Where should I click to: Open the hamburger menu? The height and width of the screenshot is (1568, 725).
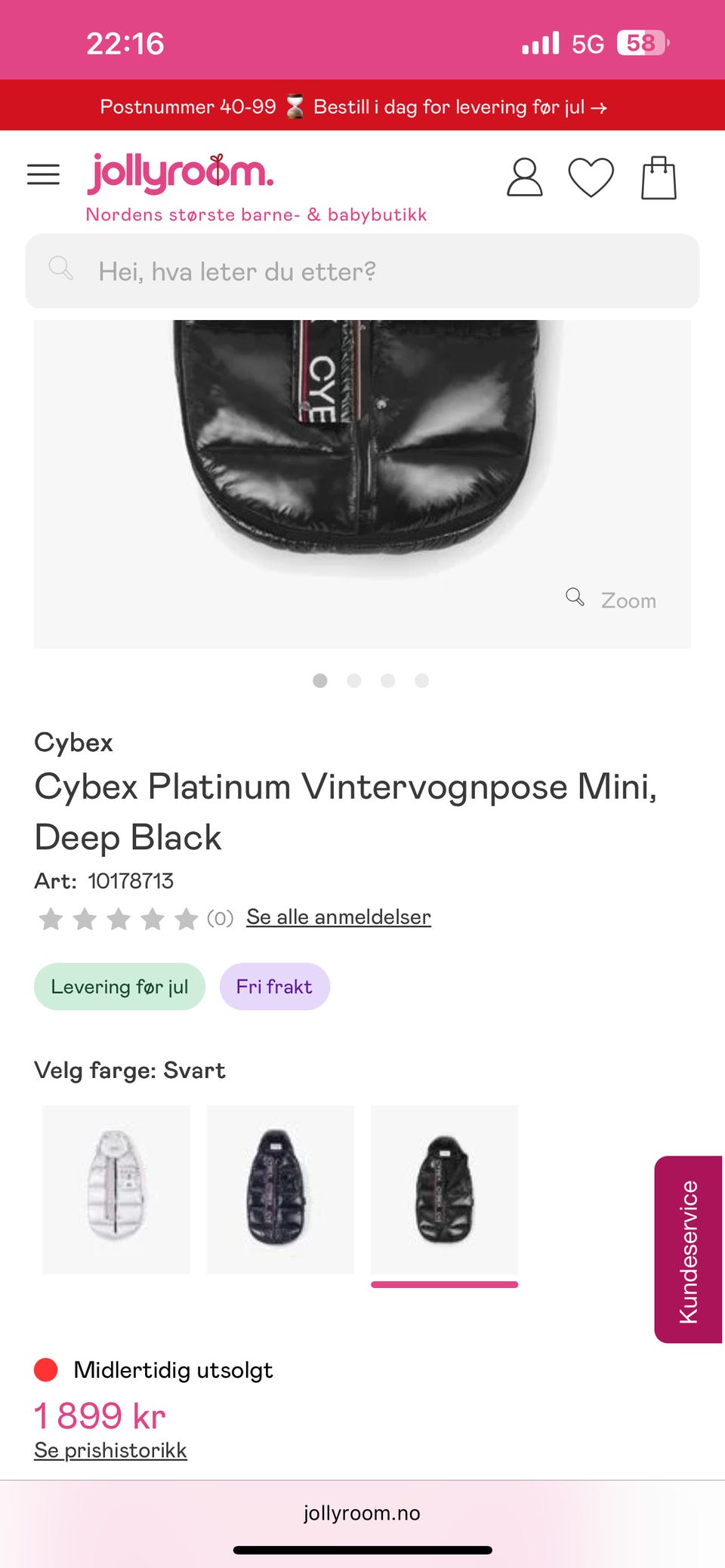(x=43, y=174)
